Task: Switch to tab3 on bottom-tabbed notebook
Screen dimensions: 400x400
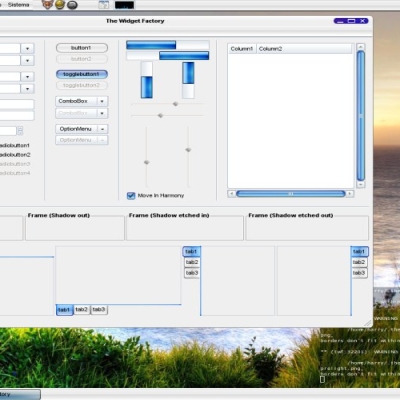Action: click(x=99, y=310)
